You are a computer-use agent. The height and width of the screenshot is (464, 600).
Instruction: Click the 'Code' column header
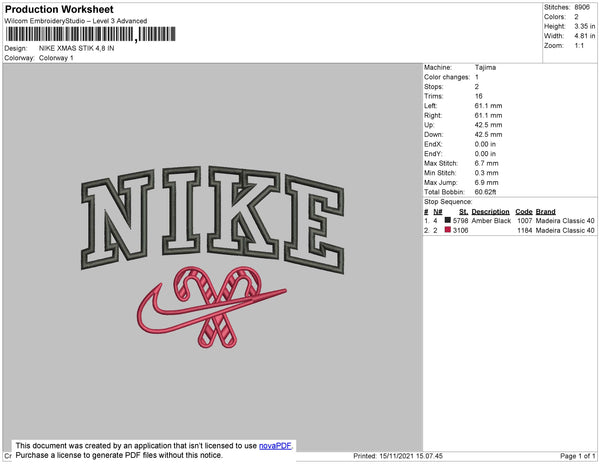click(x=524, y=212)
